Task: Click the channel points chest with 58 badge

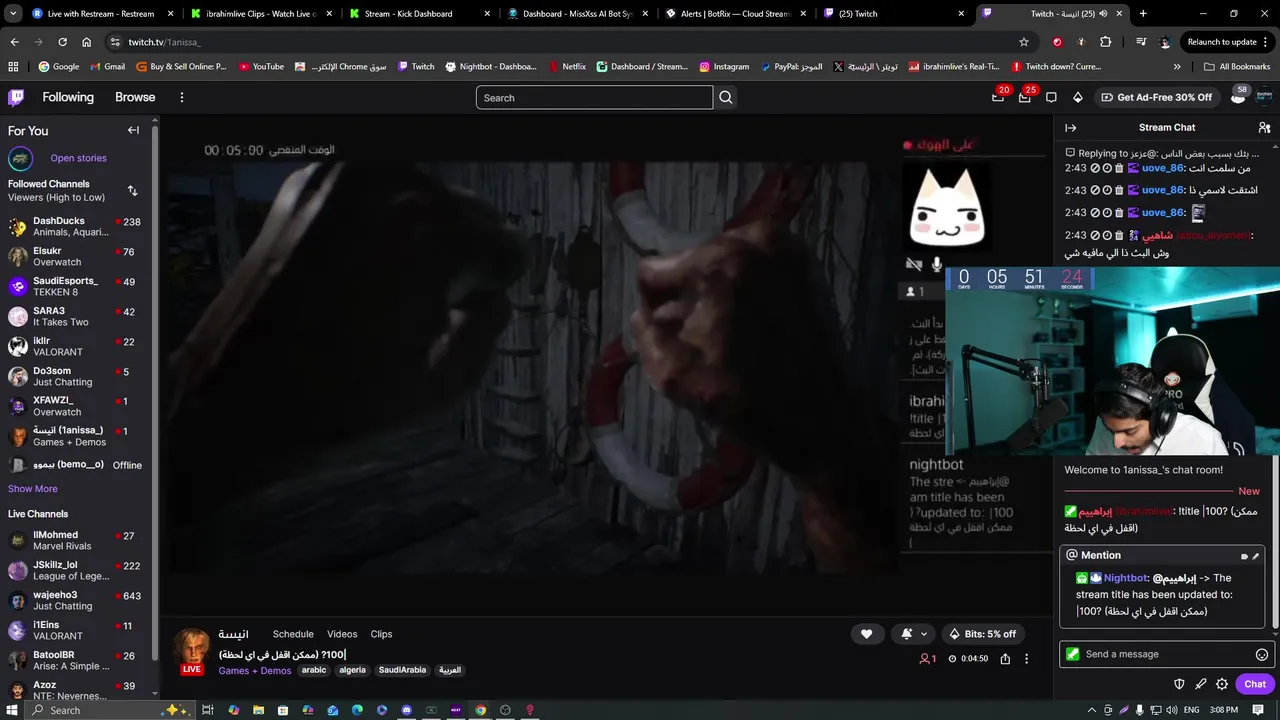Action: point(1238,95)
